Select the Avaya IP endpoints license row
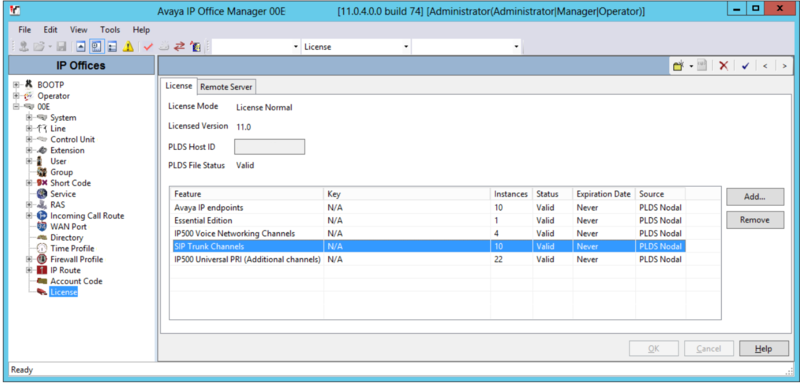The image size is (800, 385). point(428,208)
